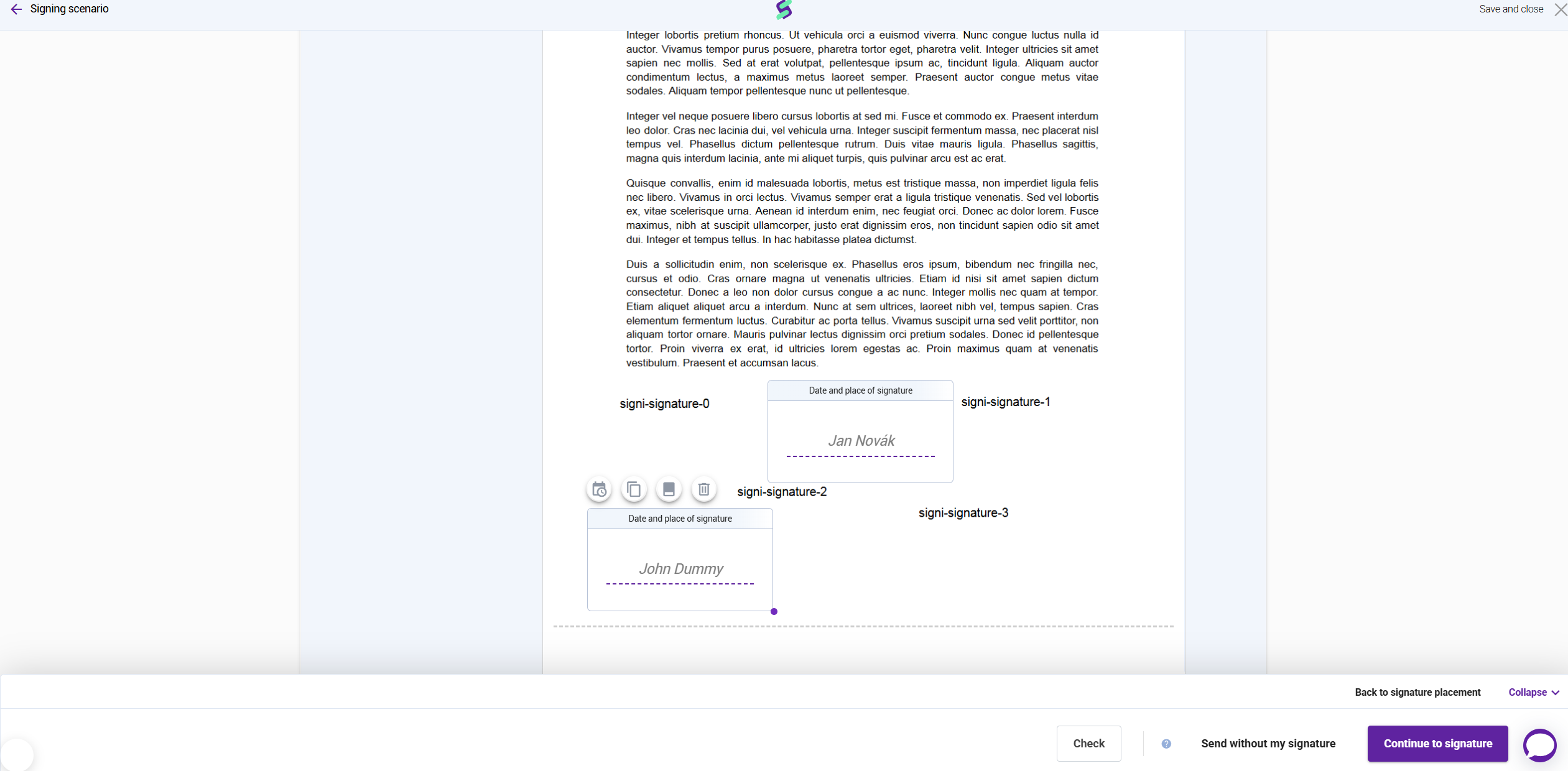Select the Jan Novák signature box
The image size is (1568, 771).
(x=860, y=441)
